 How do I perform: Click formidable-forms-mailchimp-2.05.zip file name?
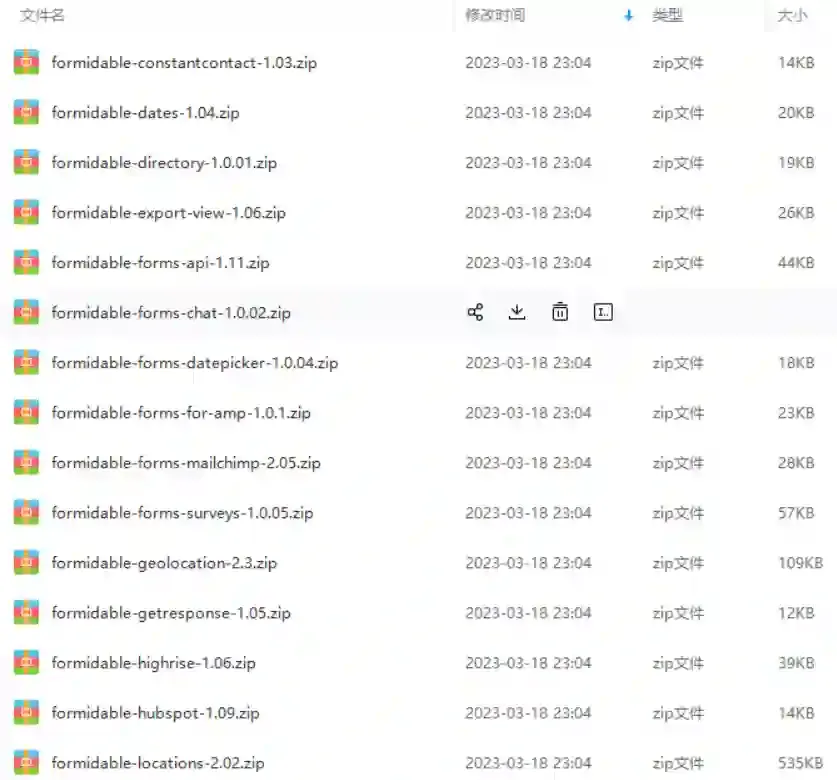tap(186, 463)
